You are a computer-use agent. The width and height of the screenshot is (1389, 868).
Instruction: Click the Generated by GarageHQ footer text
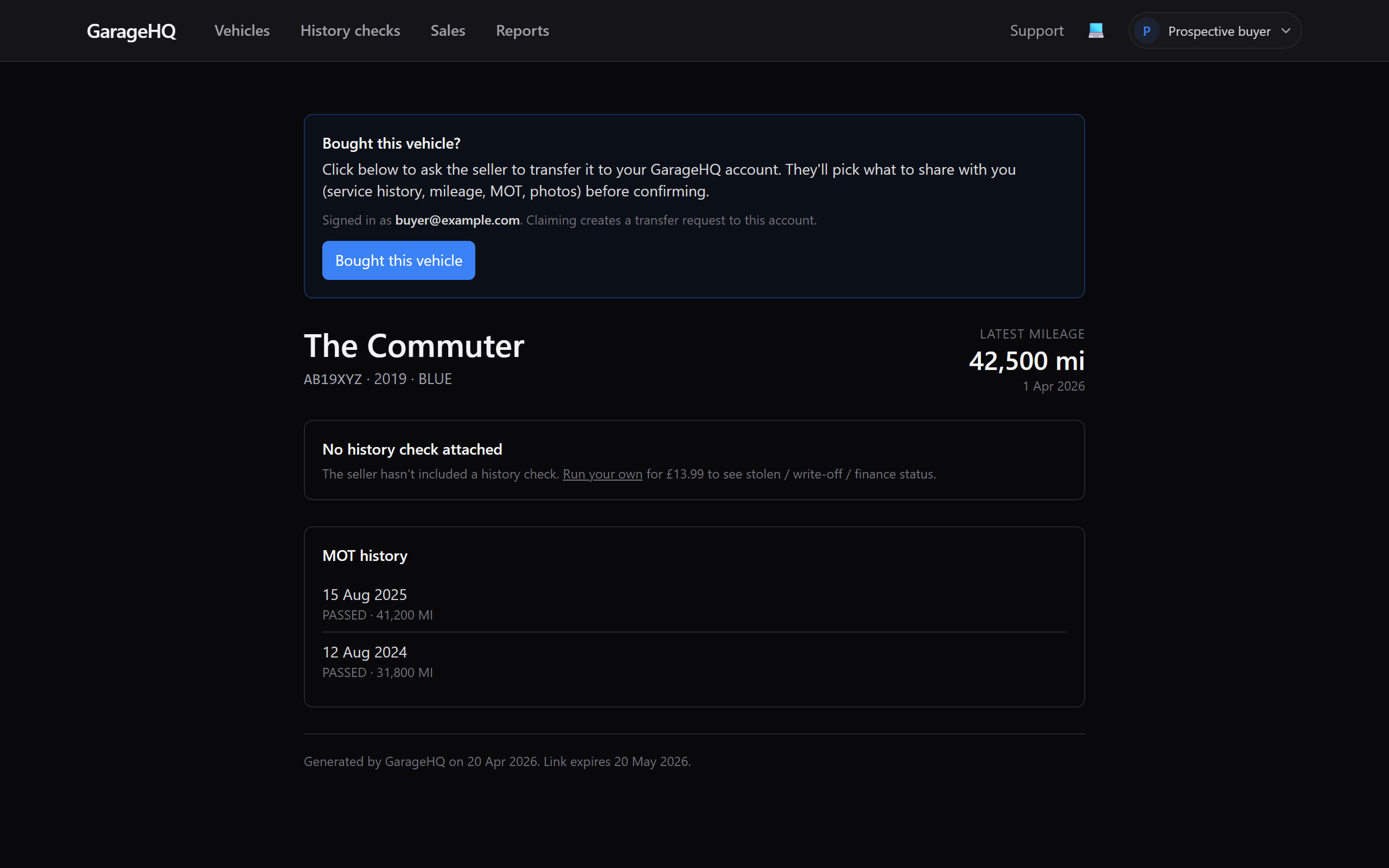coord(497,762)
